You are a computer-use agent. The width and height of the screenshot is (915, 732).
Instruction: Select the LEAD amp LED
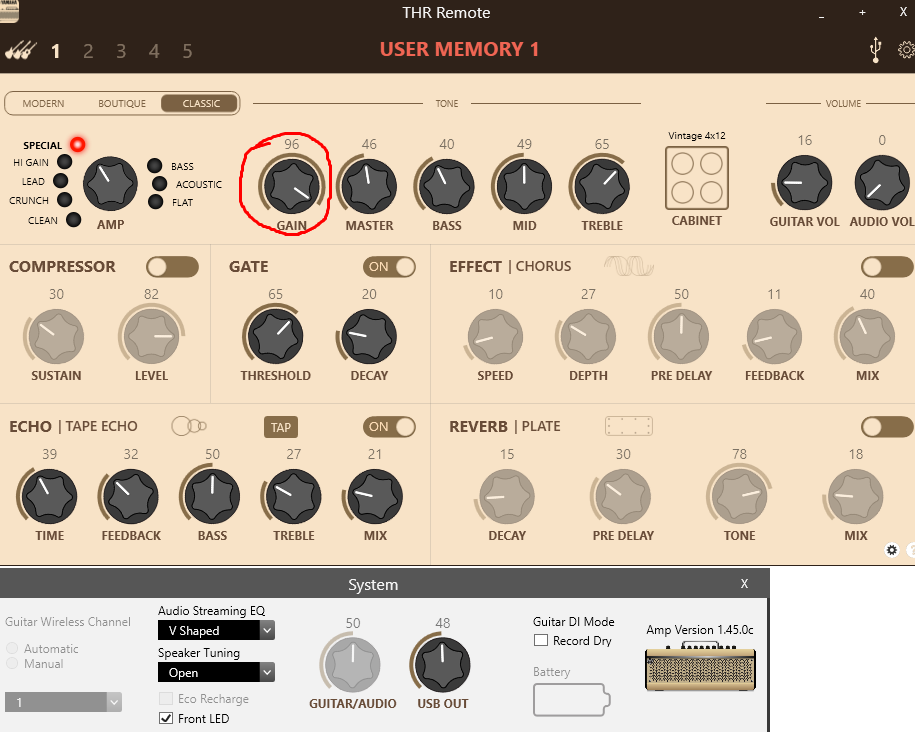(x=61, y=181)
